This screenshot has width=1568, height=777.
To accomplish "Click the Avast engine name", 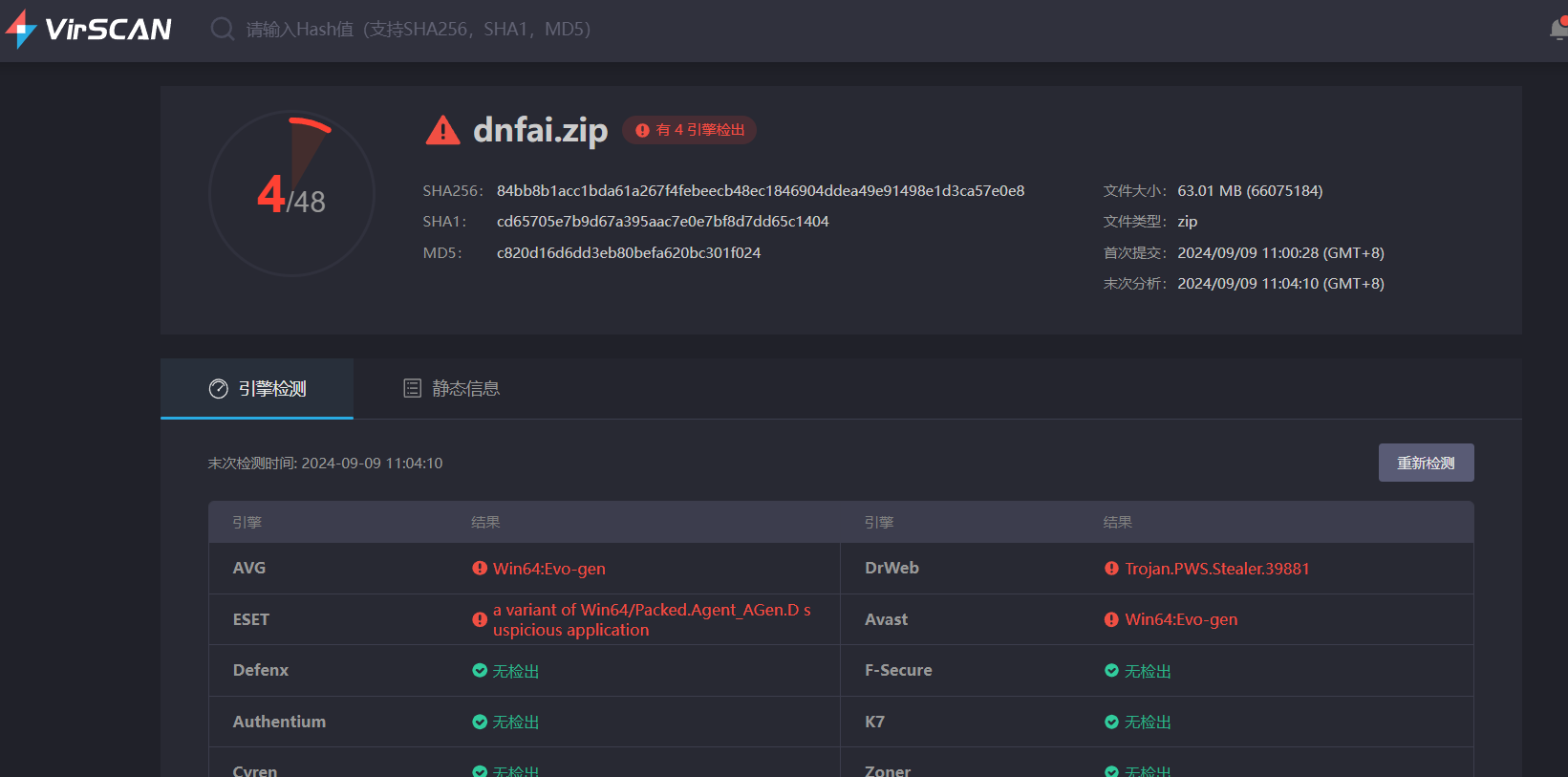I will (886, 619).
